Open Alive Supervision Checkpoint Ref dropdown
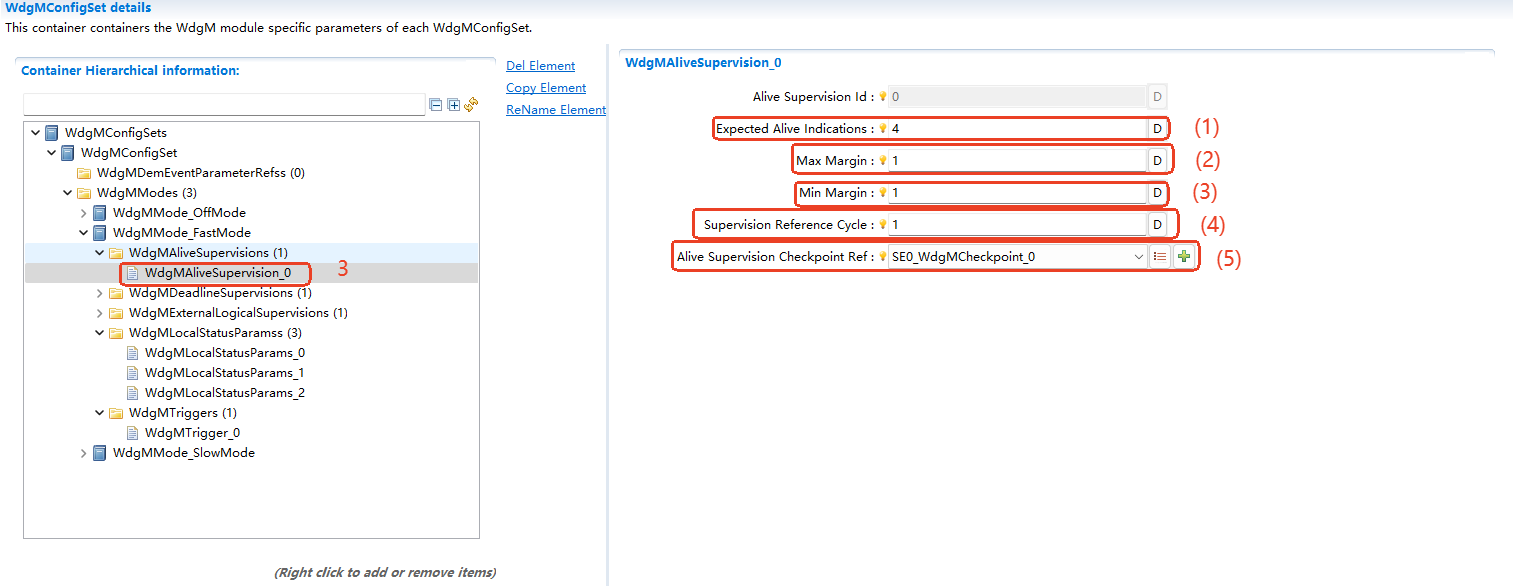 pyautogui.click(x=1138, y=257)
